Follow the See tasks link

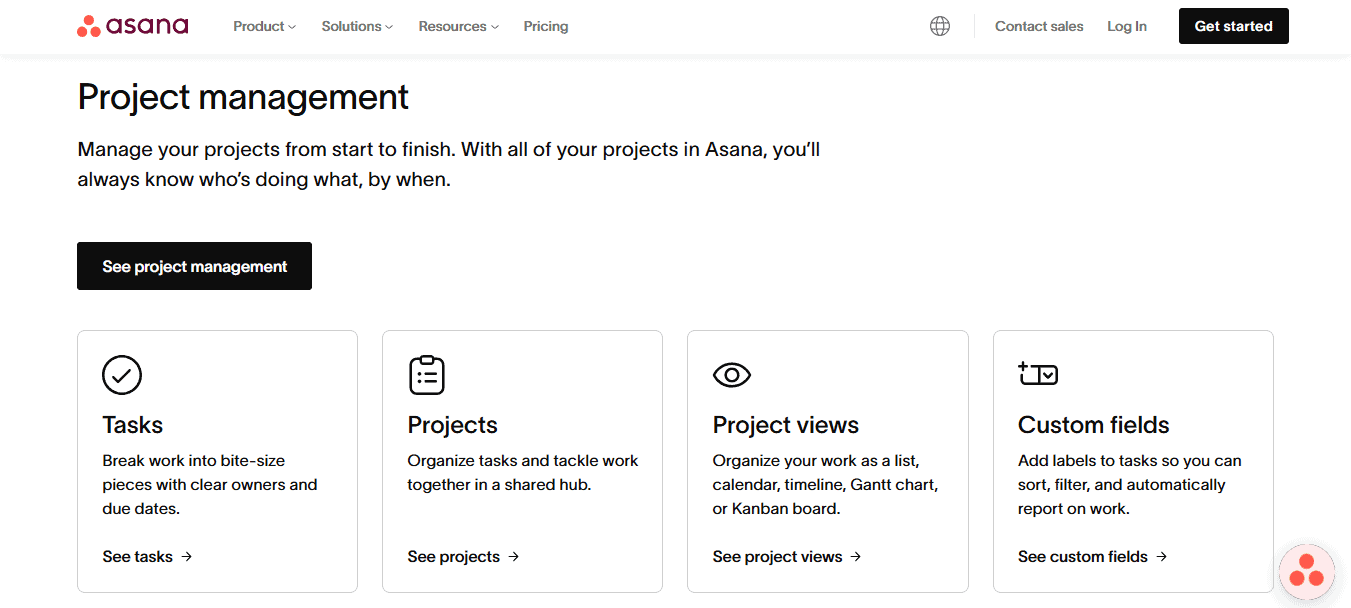(x=147, y=557)
